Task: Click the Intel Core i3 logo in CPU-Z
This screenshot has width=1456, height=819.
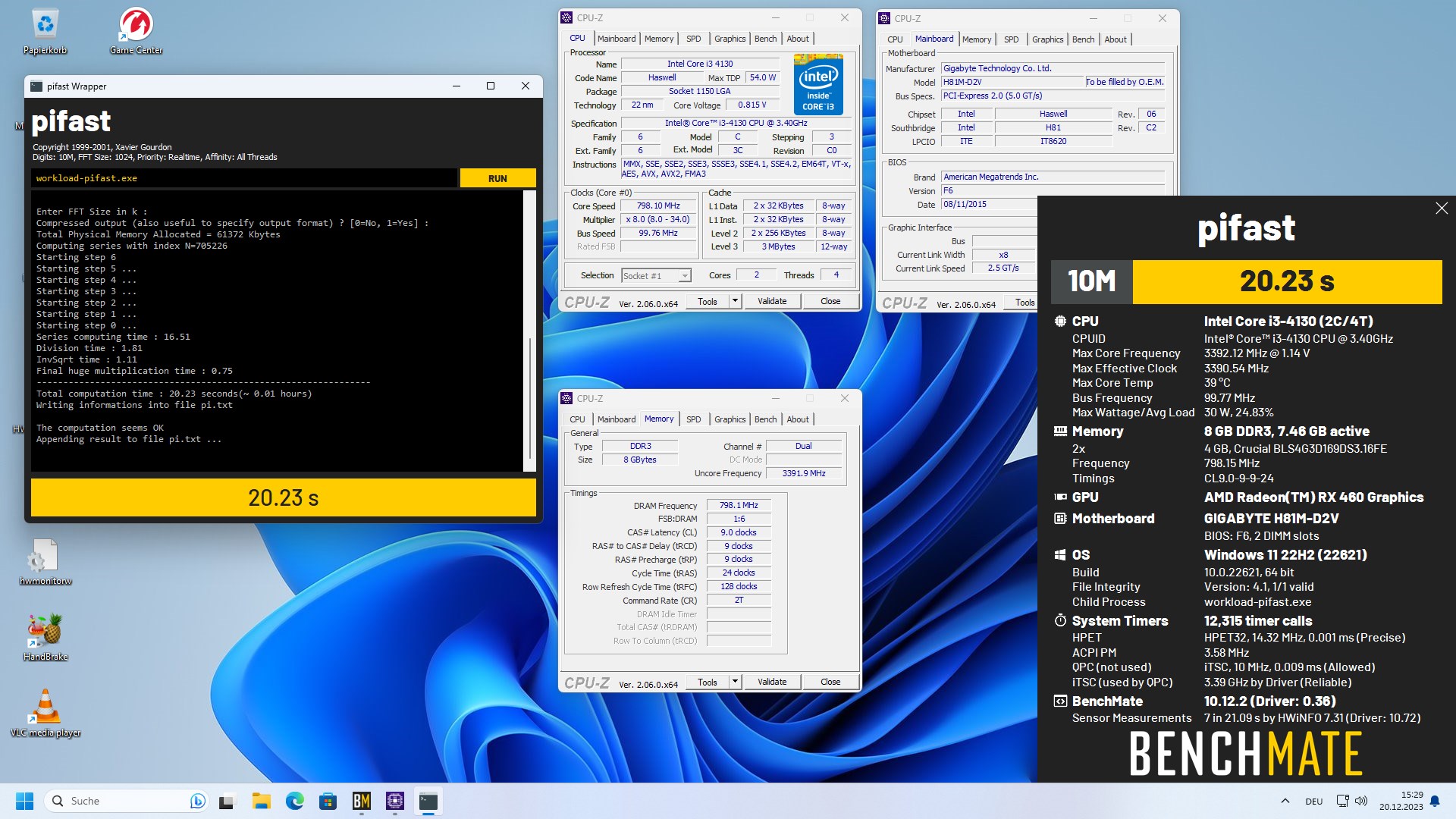Action: 818,83
